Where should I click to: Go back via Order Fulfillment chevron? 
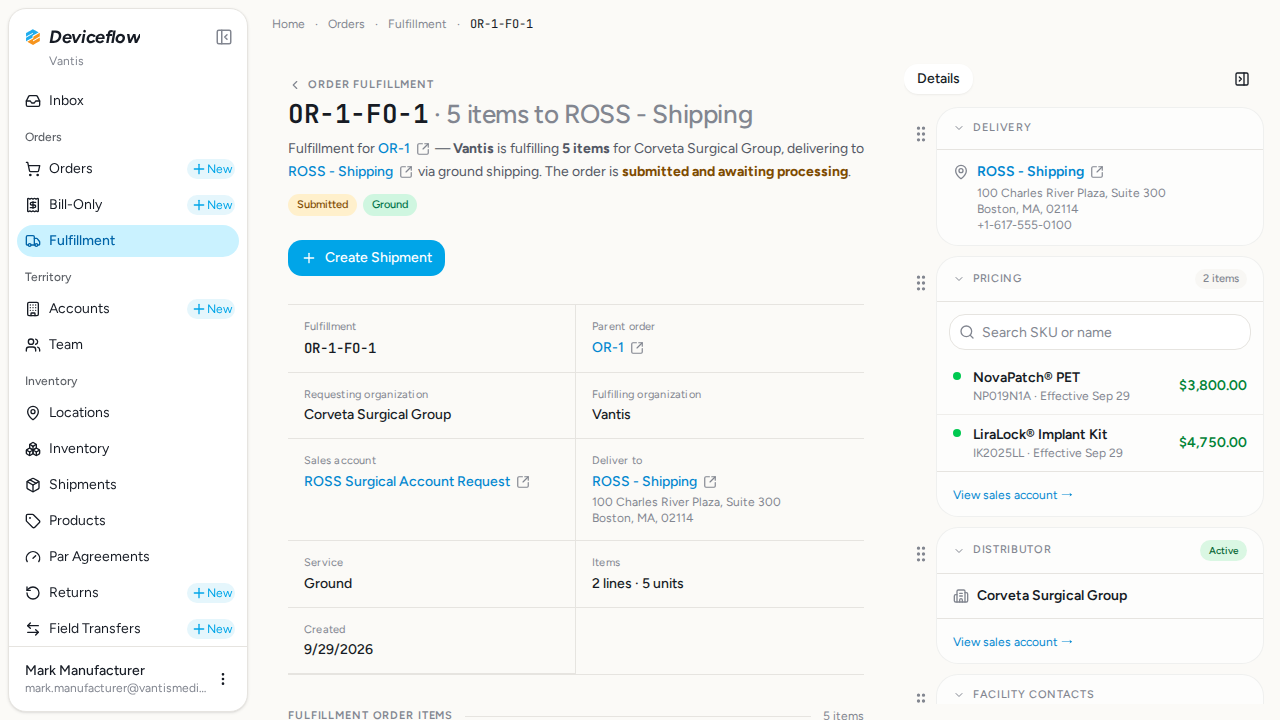pos(295,85)
